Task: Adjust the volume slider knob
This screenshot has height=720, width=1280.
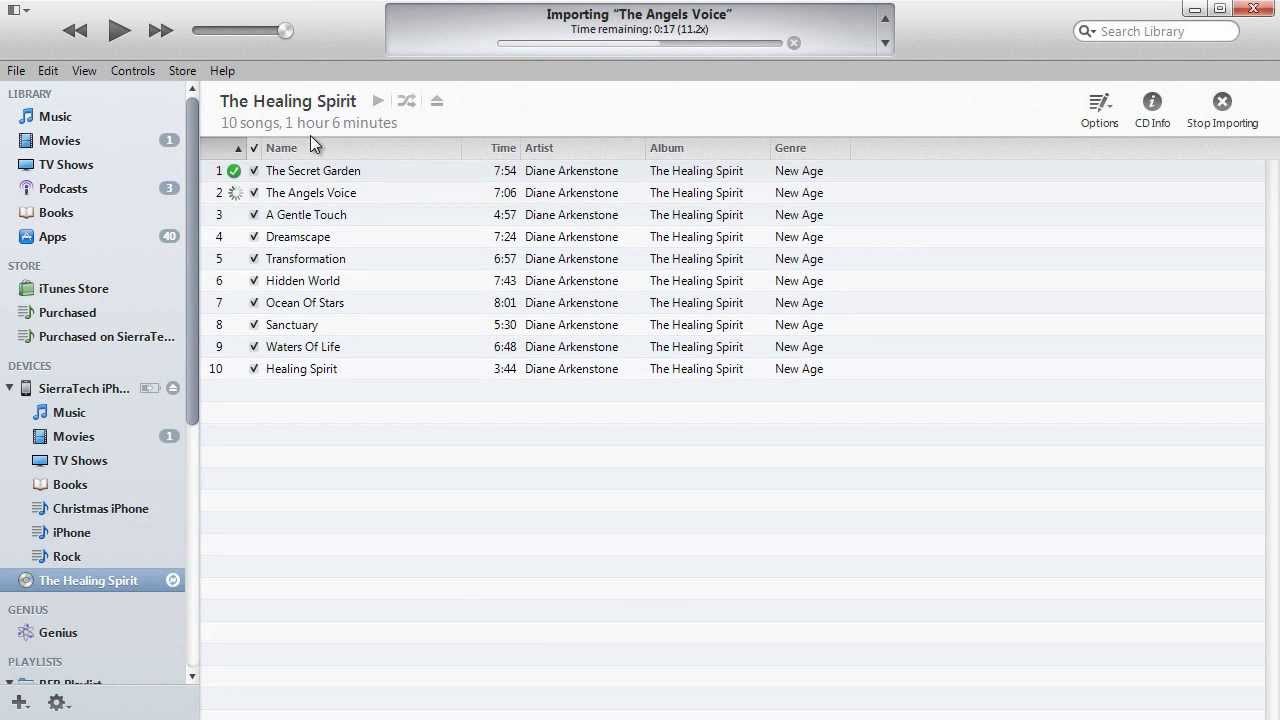Action: [x=285, y=31]
